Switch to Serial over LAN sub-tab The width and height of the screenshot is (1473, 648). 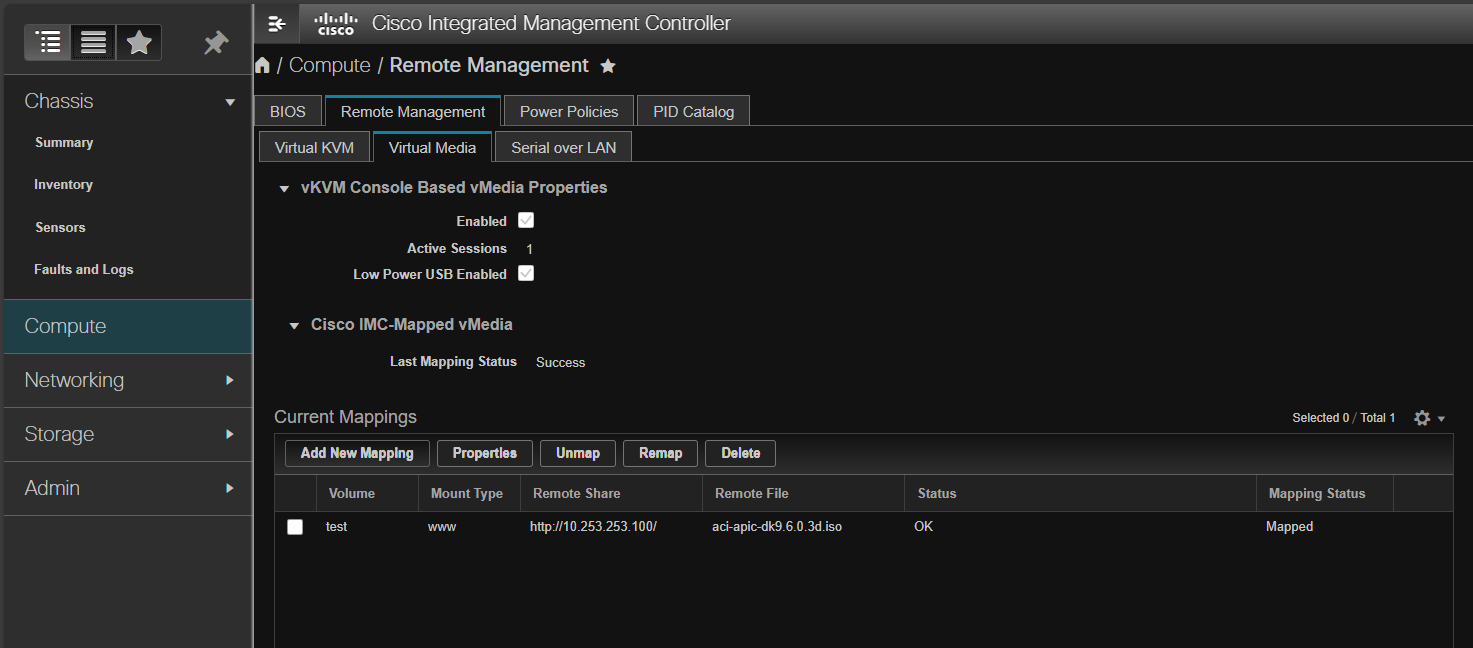(564, 147)
